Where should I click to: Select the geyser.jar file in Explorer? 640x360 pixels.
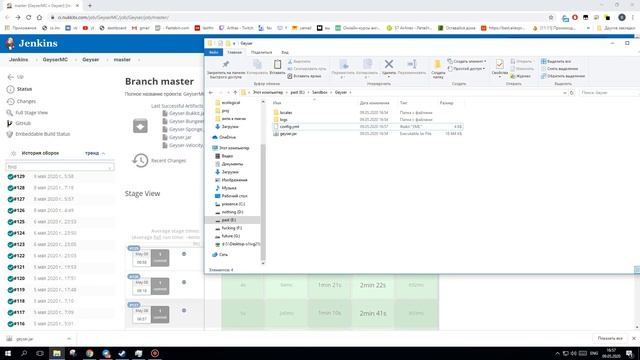click(288, 134)
